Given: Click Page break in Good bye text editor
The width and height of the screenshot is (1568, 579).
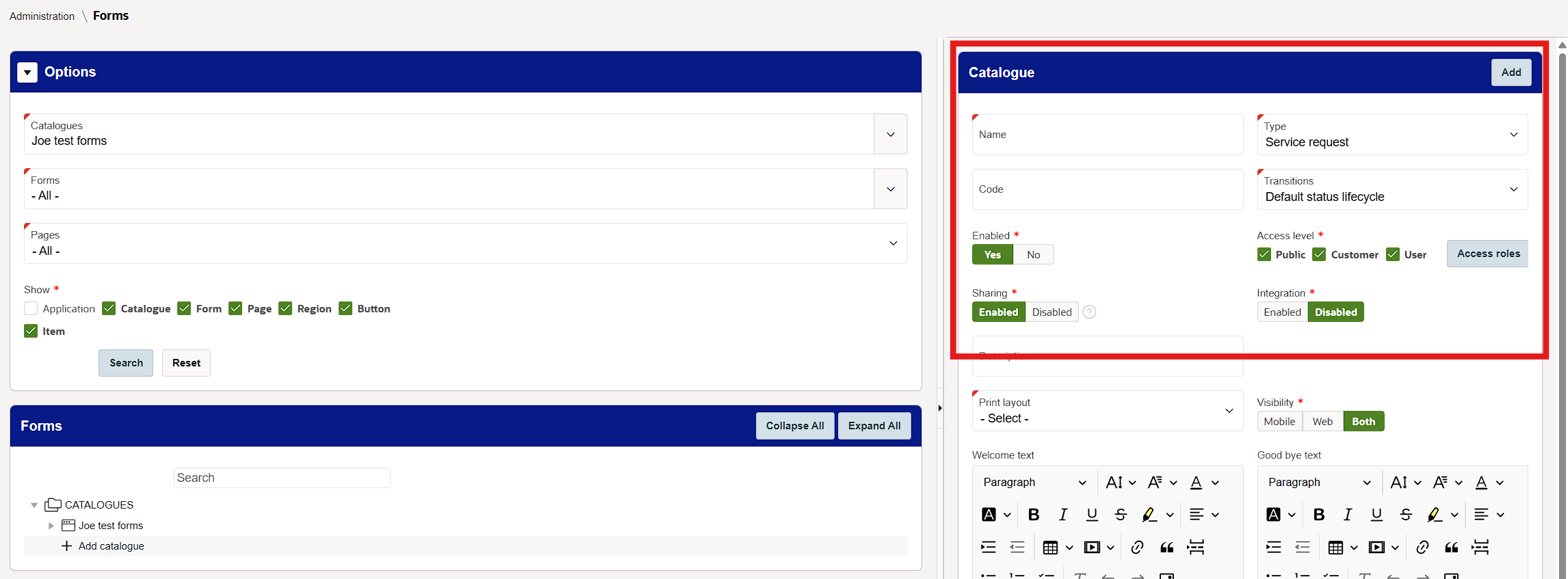Looking at the screenshot, I should [x=1480, y=547].
